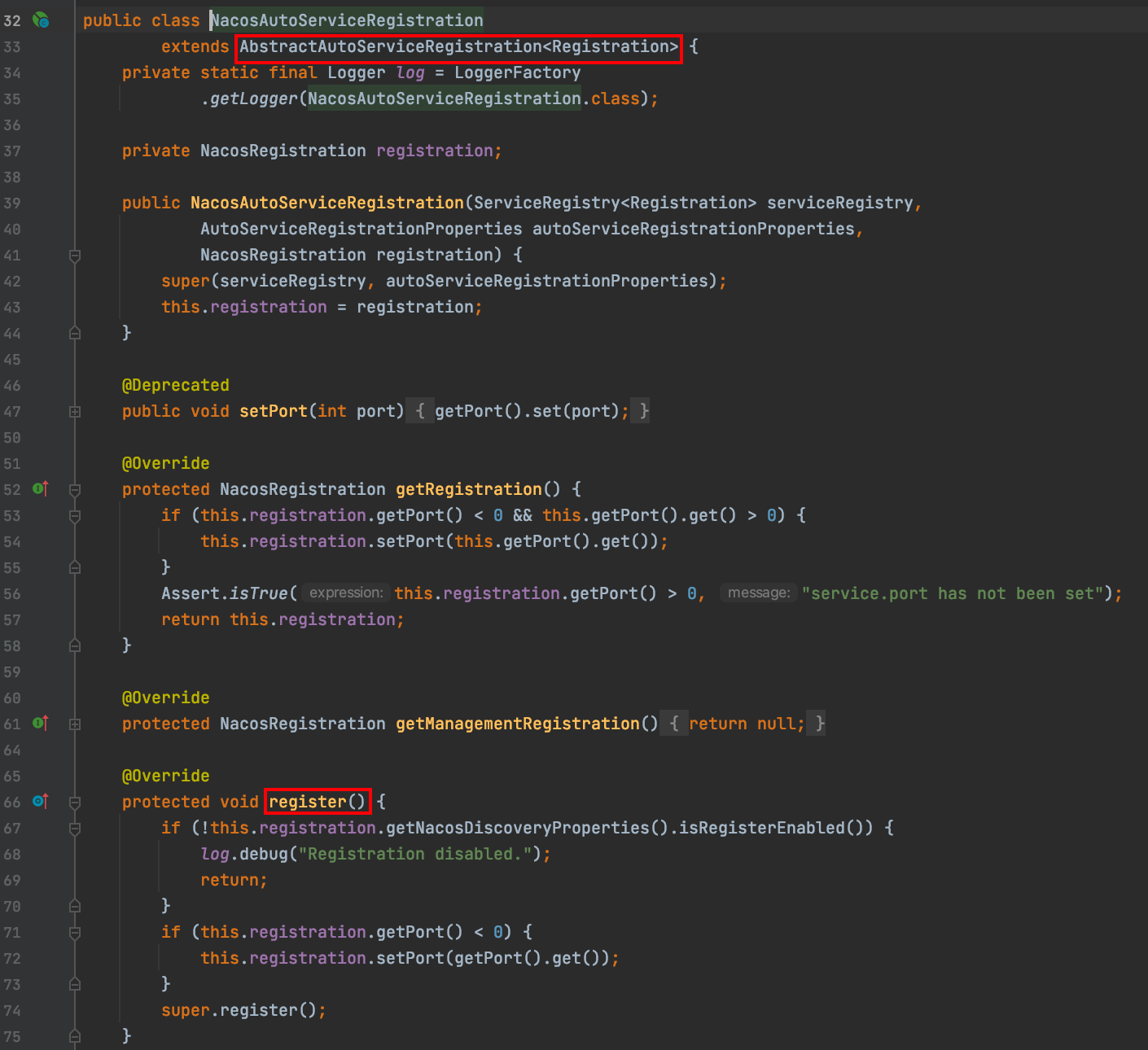This screenshot has width=1148, height=1050.
Task: Click the class name NacosAutoServiceRegistration on line 32
Action: [347, 20]
